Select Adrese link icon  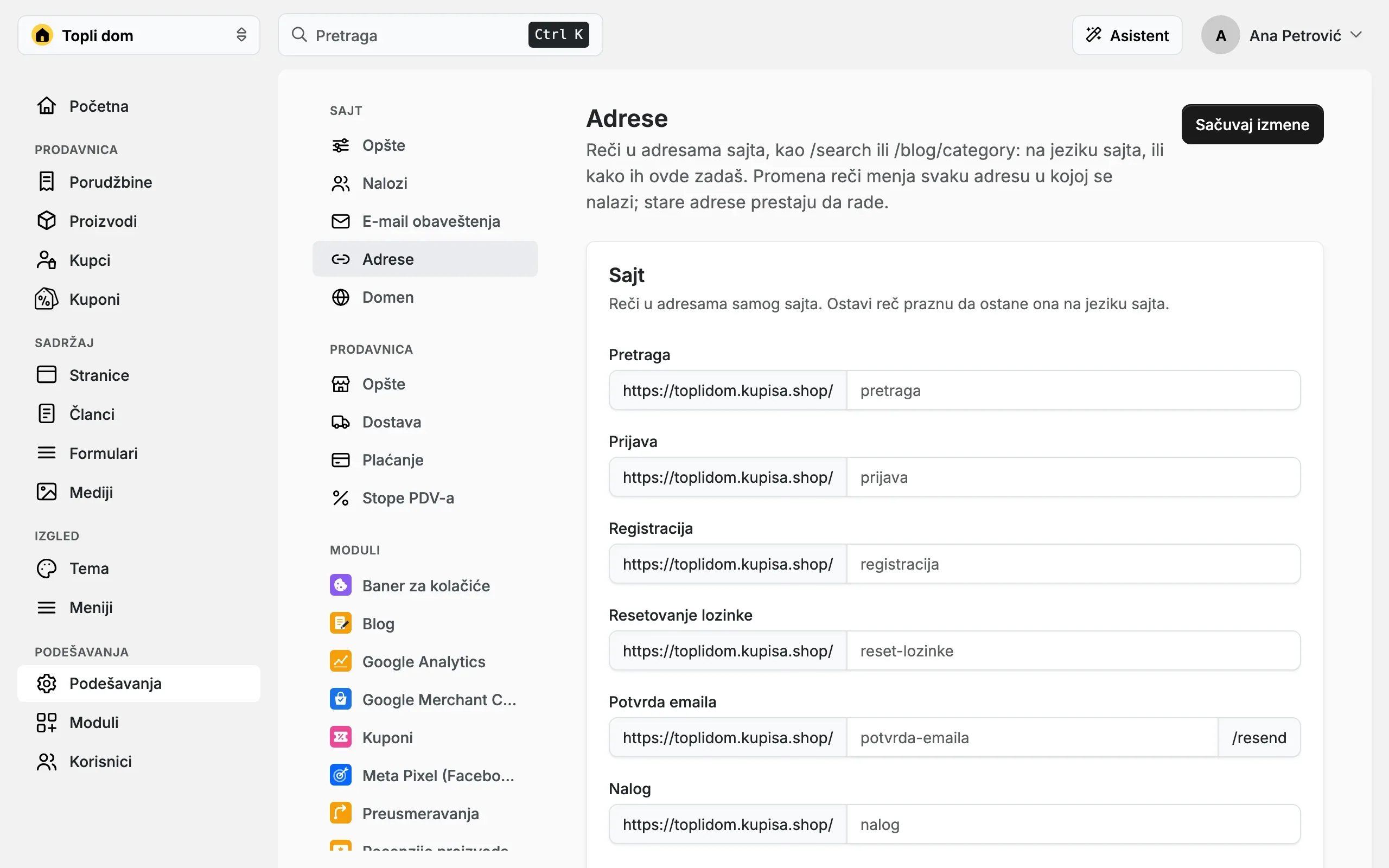340,258
